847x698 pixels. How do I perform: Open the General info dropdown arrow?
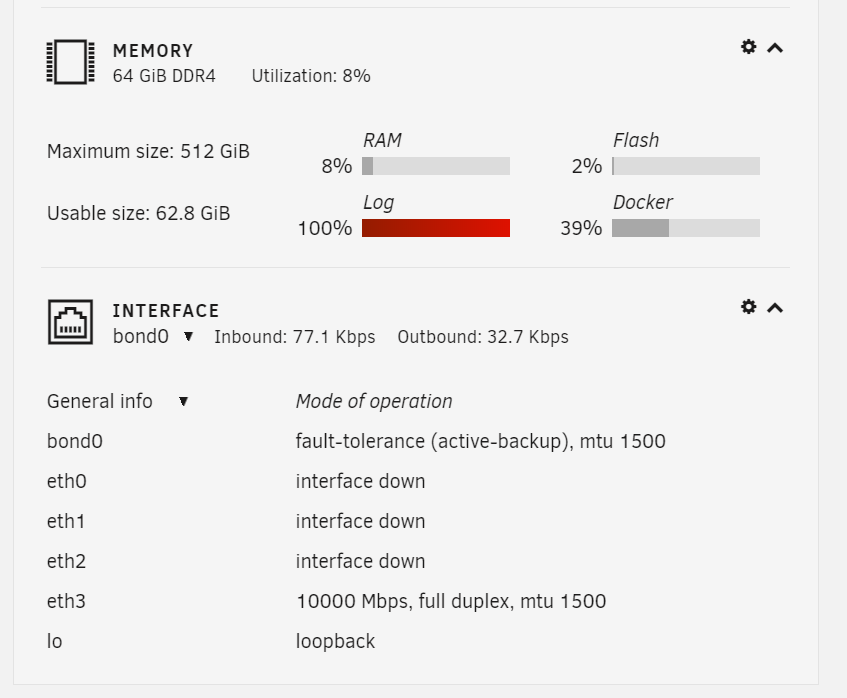coord(183,401)
